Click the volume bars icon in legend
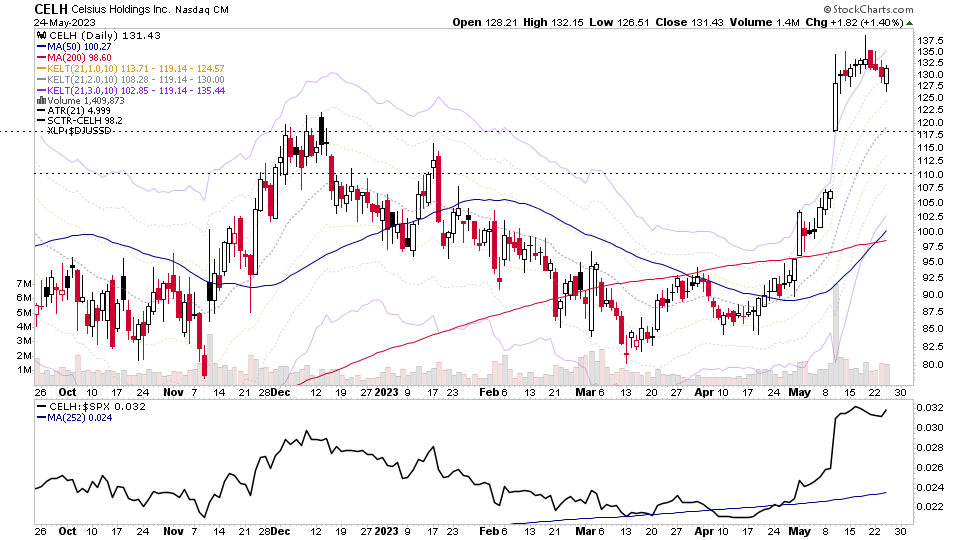 point(42,100)
